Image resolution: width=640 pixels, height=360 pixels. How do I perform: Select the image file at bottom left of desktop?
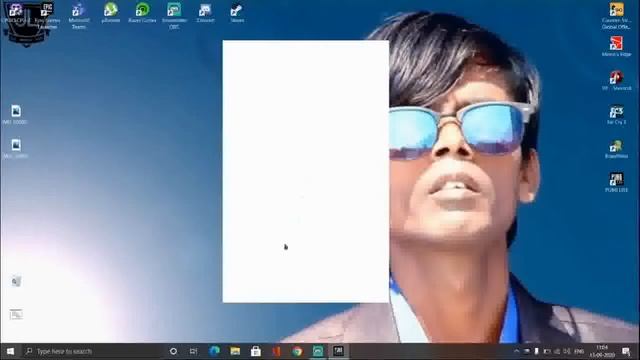pos(16,314)
